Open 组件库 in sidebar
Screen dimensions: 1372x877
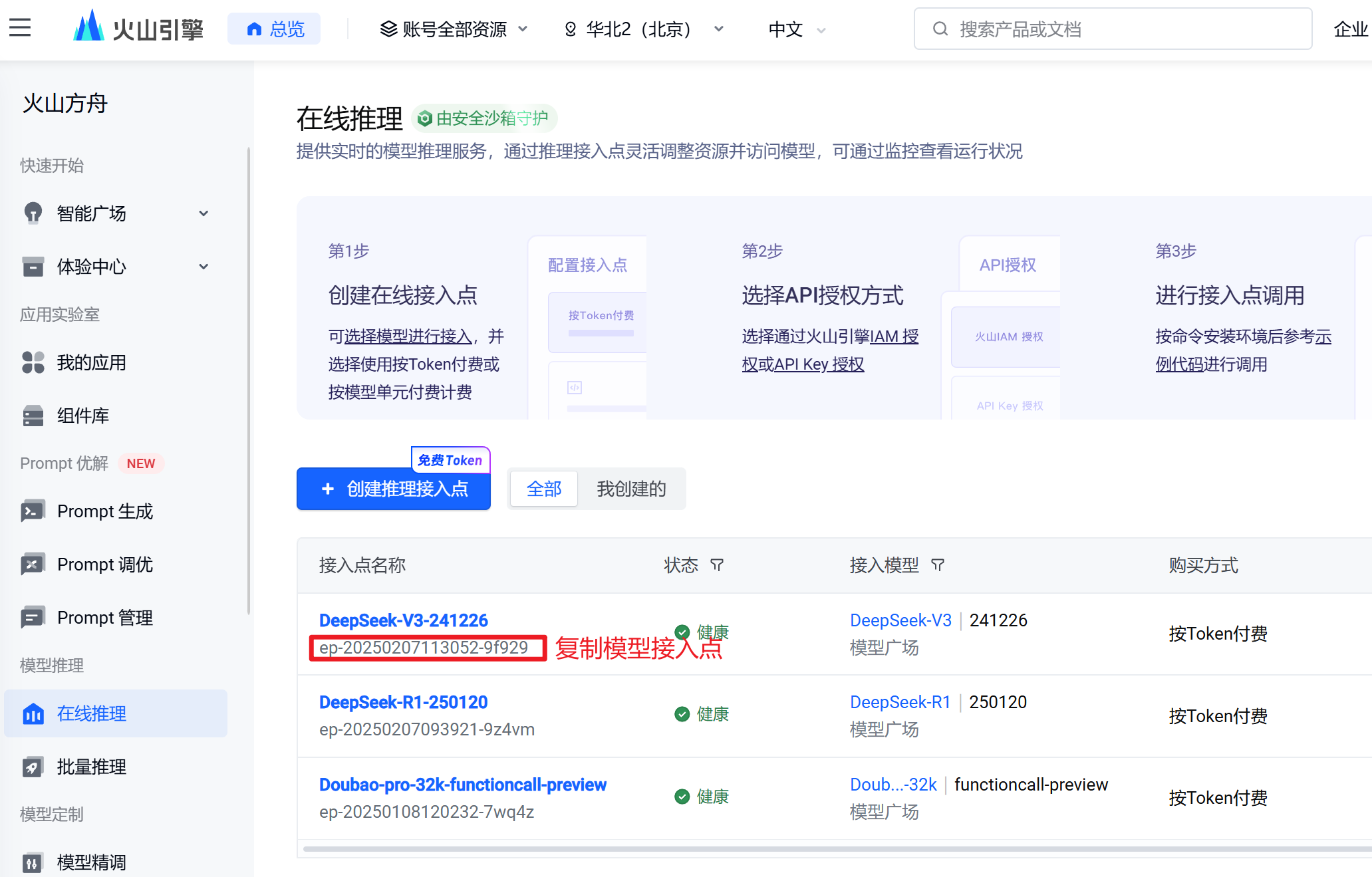[x=116, y=416]
